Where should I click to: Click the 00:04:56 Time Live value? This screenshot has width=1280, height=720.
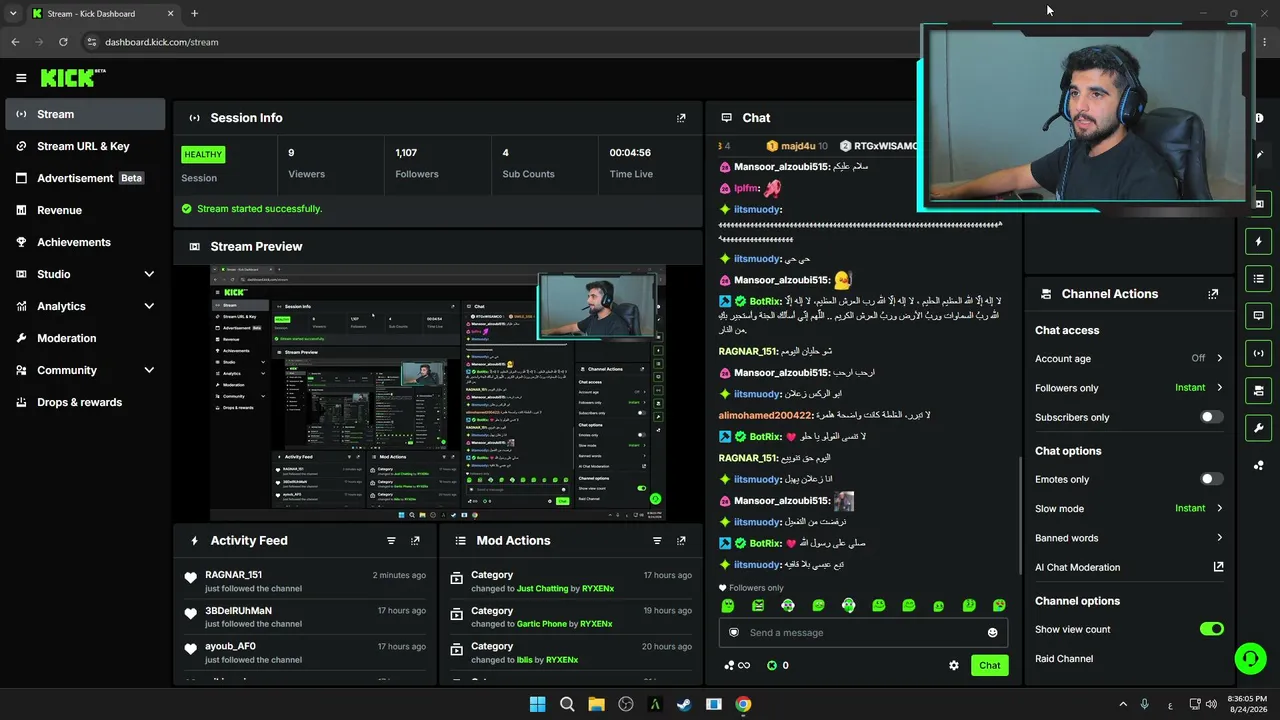point(630,153)
